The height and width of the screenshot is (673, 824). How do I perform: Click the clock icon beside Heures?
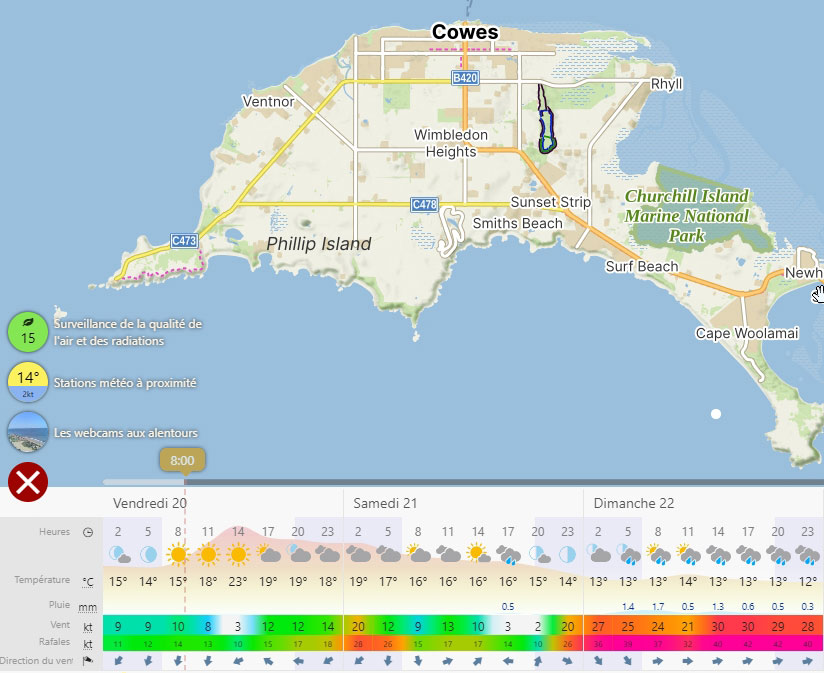click(88, 532)
